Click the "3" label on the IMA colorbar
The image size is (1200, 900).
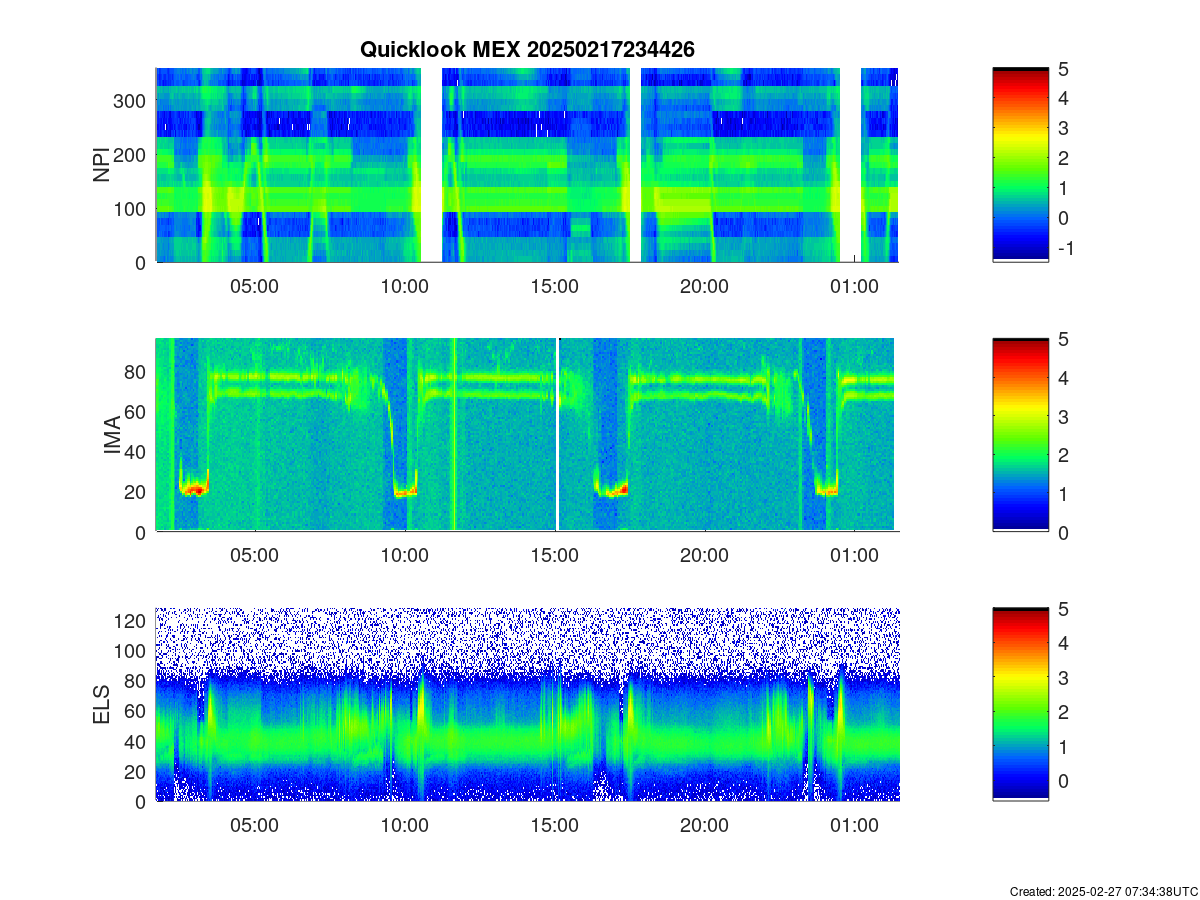tap(1064, 416)
